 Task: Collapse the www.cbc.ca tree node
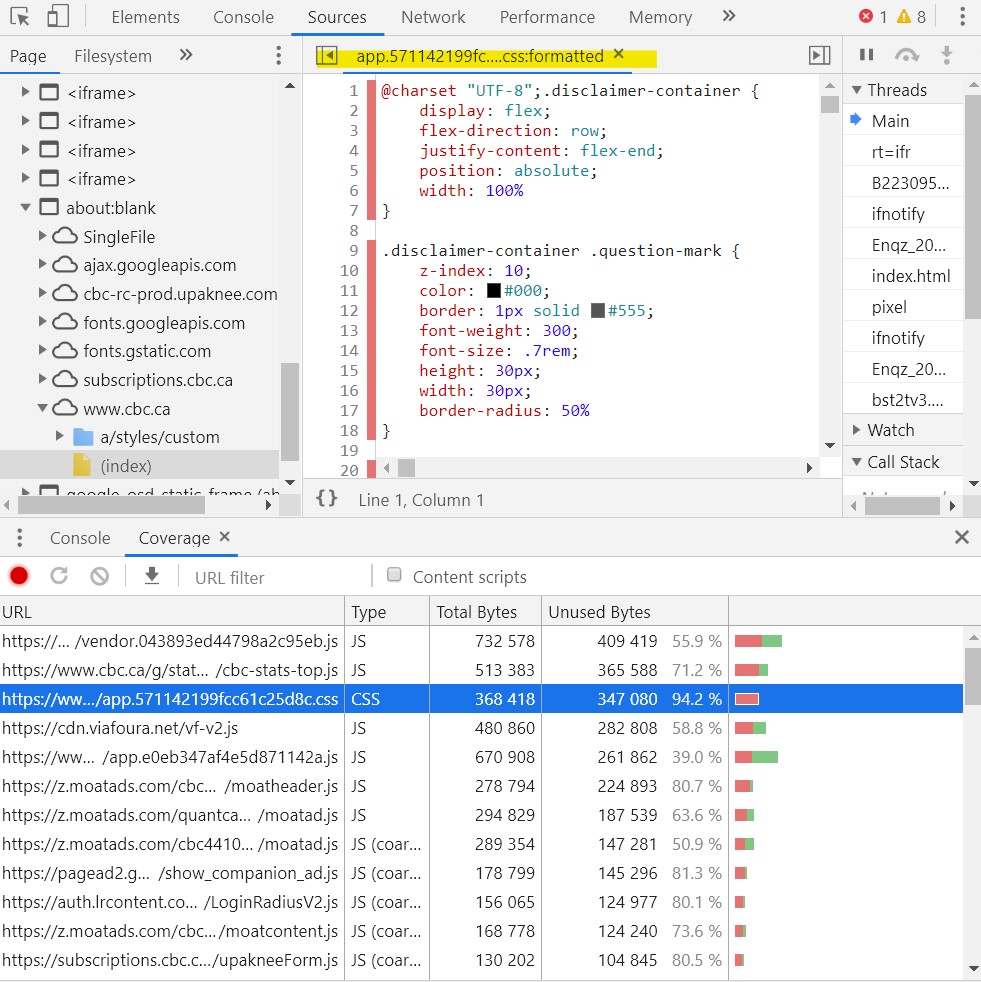pyautogui.click(x=43, y=408)
